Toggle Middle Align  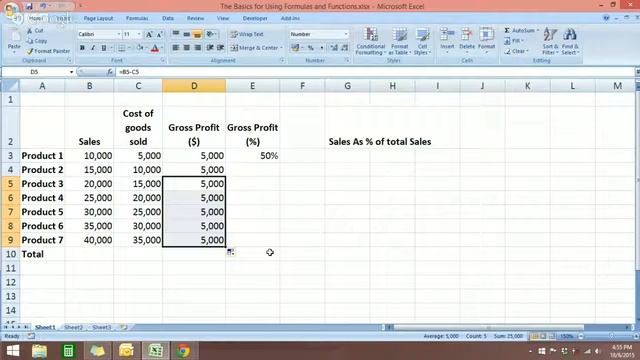[x=187, y=34]
